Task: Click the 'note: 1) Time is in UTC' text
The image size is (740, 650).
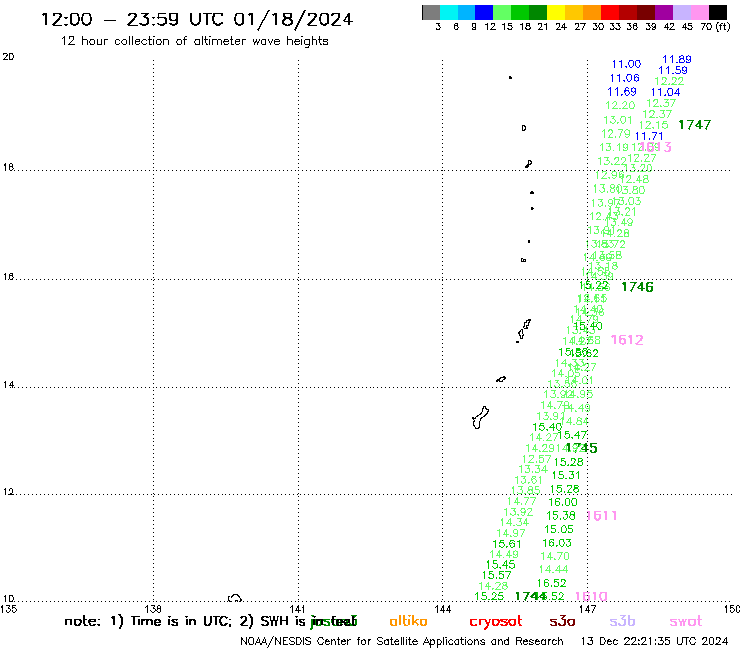Action: pos(148,622)
